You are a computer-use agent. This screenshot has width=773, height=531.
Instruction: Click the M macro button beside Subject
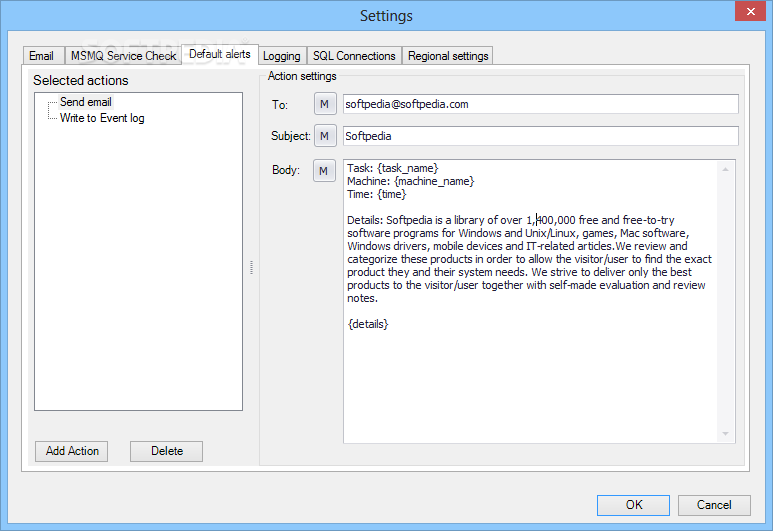(325, 136)
